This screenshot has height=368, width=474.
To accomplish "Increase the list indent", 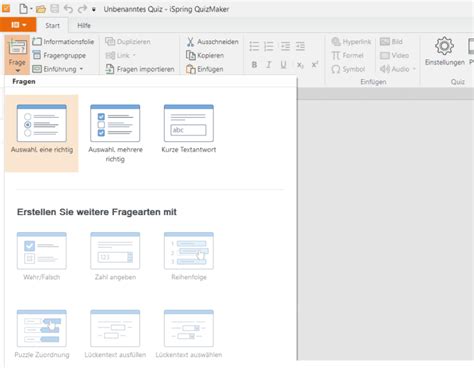I will 300,46.
